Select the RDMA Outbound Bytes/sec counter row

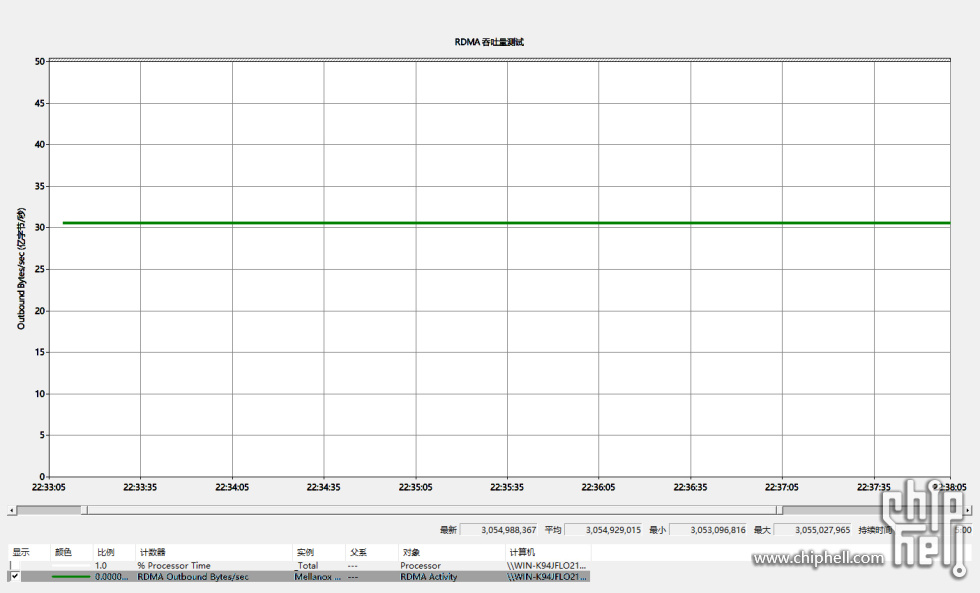pos(190,577)
